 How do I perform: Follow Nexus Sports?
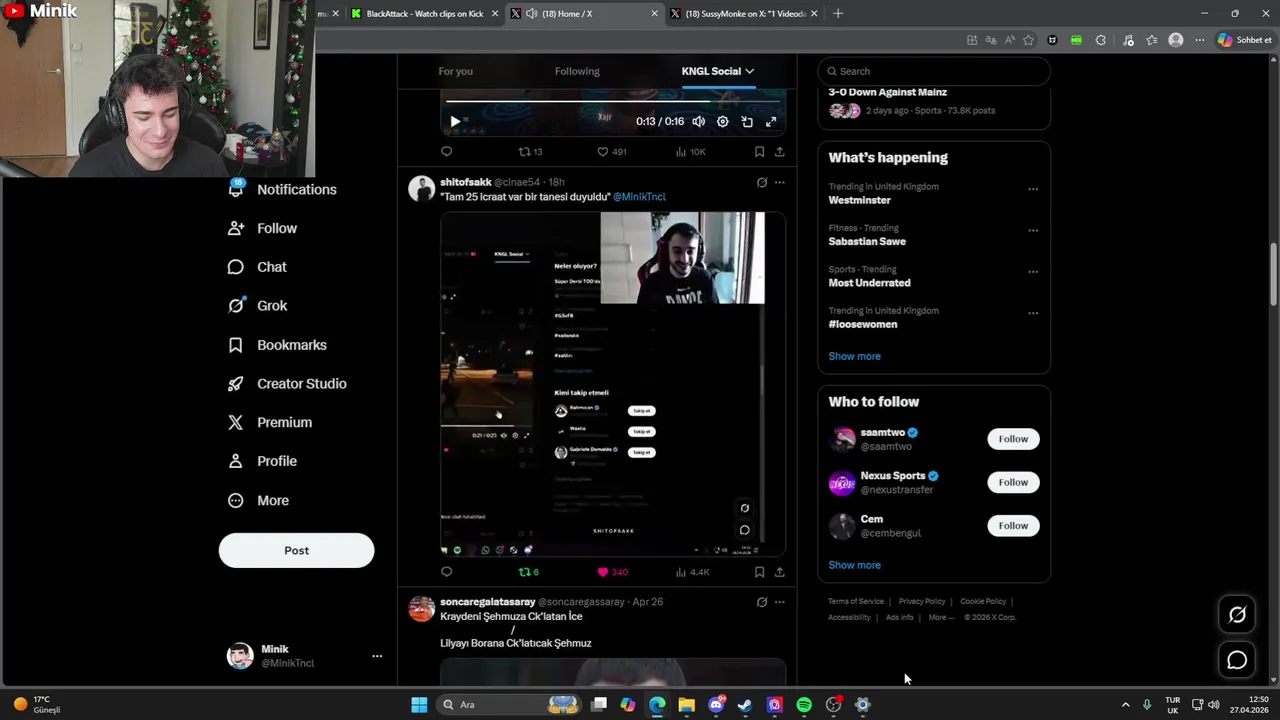coord(1013,482)
